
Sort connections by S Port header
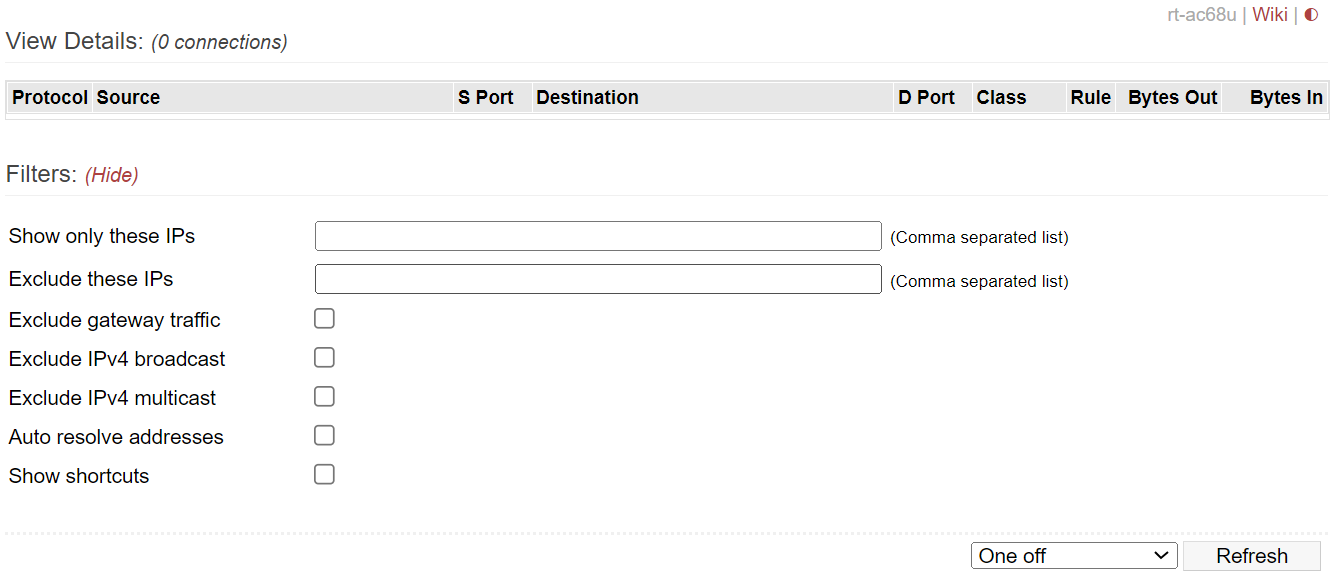[x=493, y=97]
